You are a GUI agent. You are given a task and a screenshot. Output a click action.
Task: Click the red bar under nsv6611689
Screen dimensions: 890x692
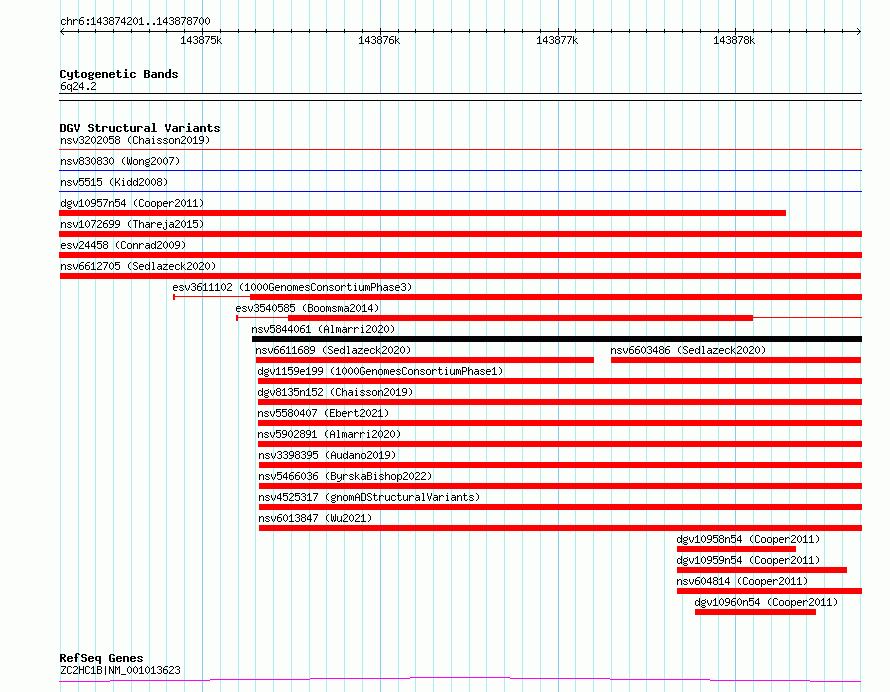coord(425,360)
